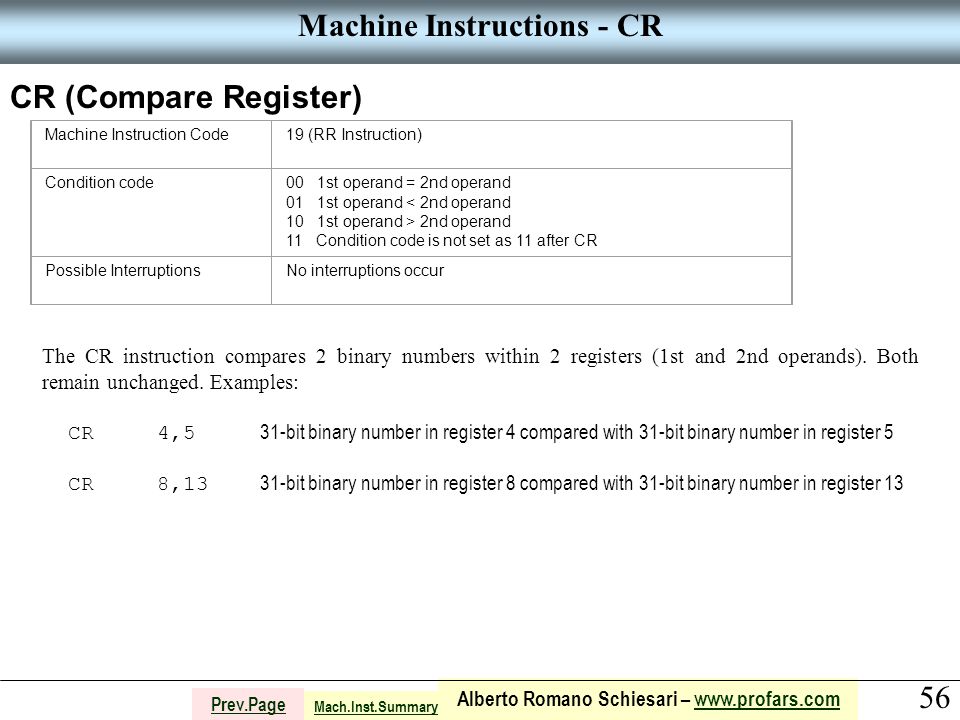Go to Mach.Inst.Summary link
The height and width of the screenshot is (720, 960).
tap(376, 707)
